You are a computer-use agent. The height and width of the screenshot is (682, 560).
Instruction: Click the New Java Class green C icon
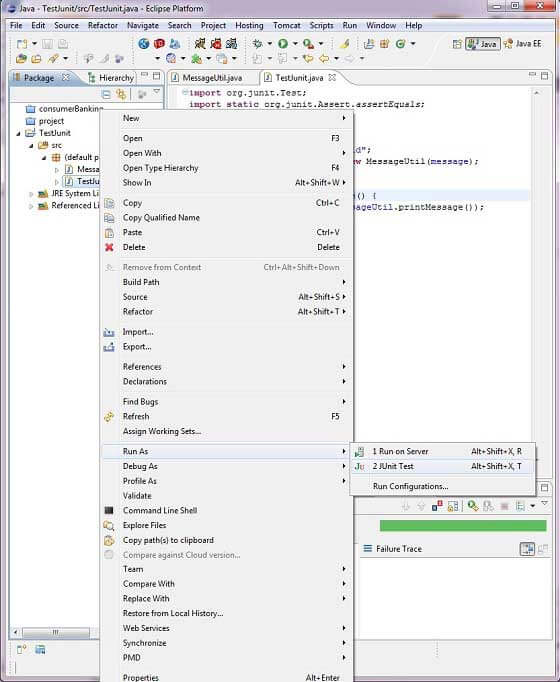click(x=400, y=43)
